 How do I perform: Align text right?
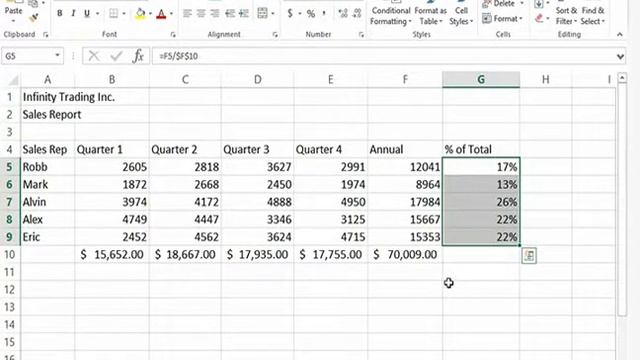(x=214, y=13)
